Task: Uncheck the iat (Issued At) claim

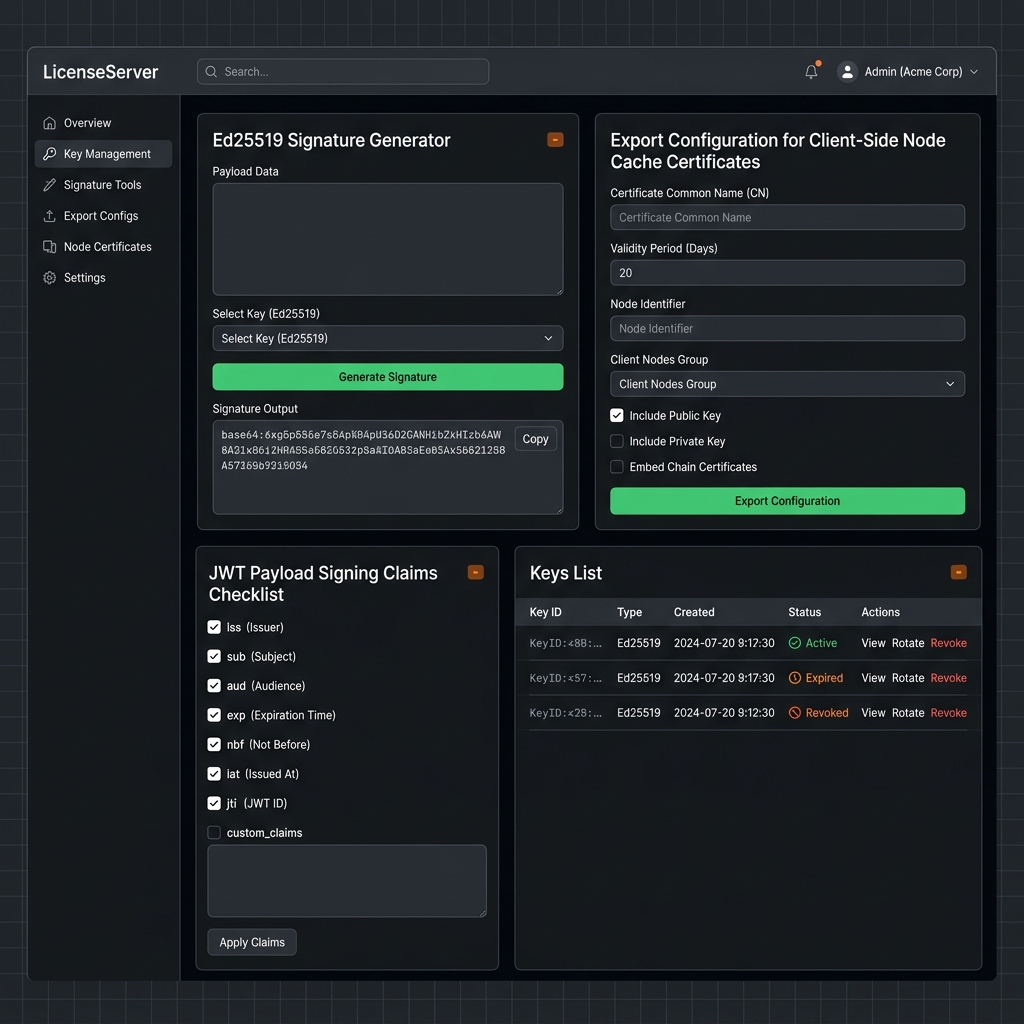Action: pyautogui.click(x=214, y=774)
